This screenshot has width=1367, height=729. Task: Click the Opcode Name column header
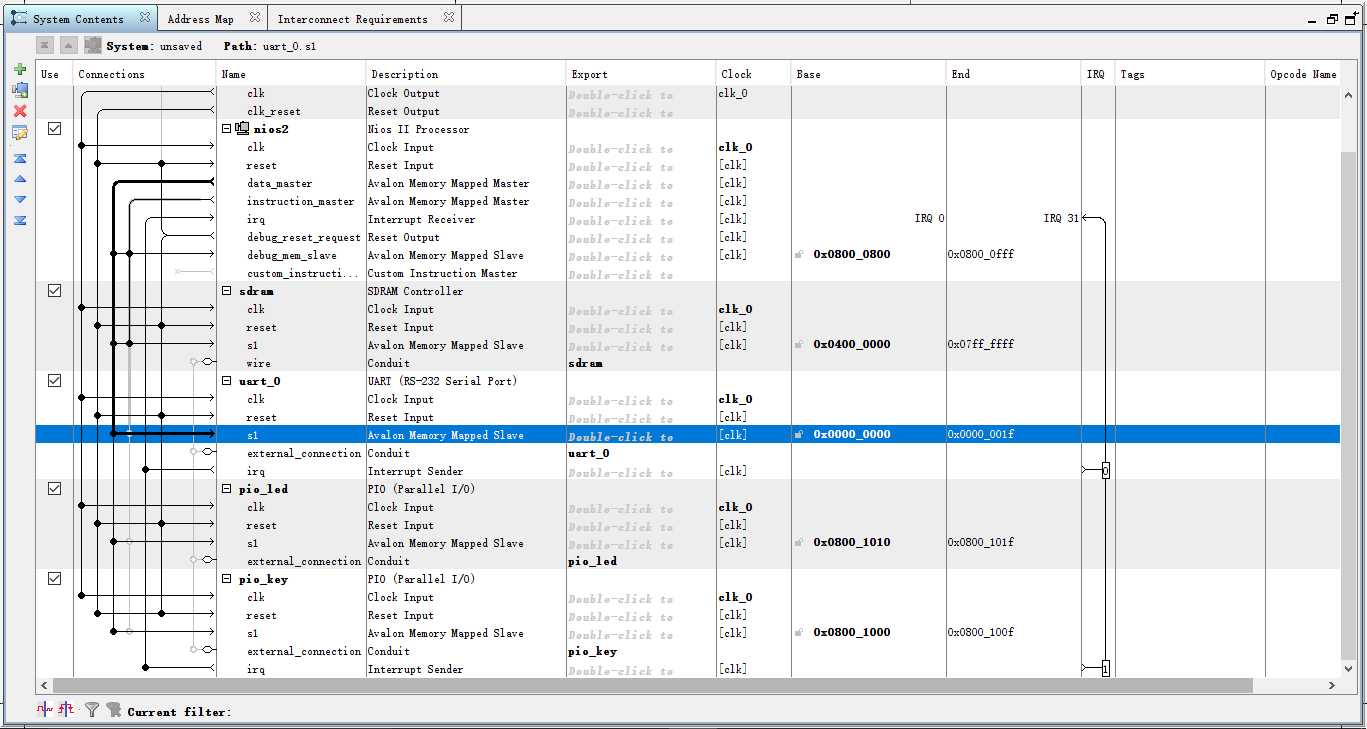1303,74
